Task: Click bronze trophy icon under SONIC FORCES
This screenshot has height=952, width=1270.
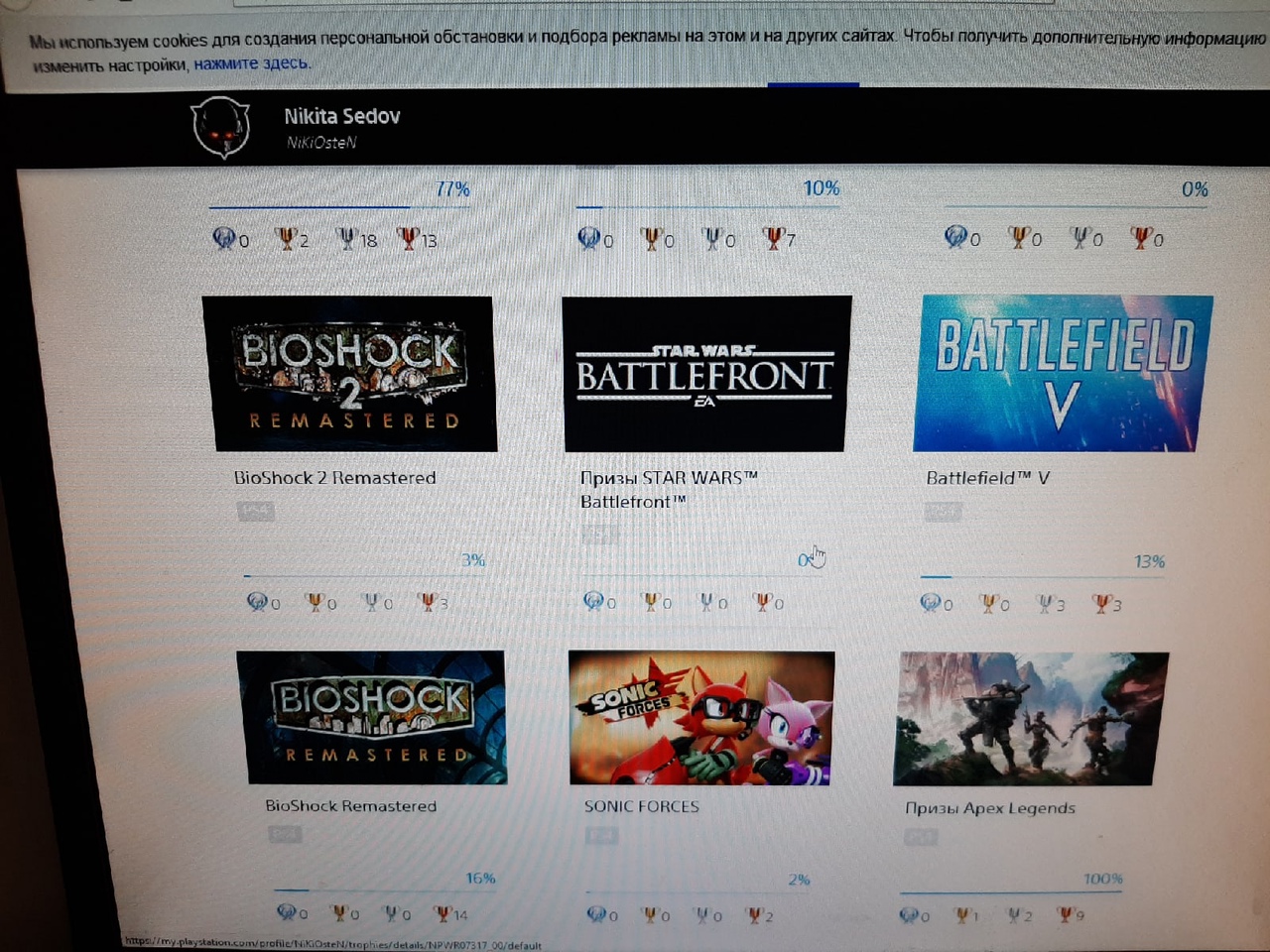Action: [x=754, y=914]
